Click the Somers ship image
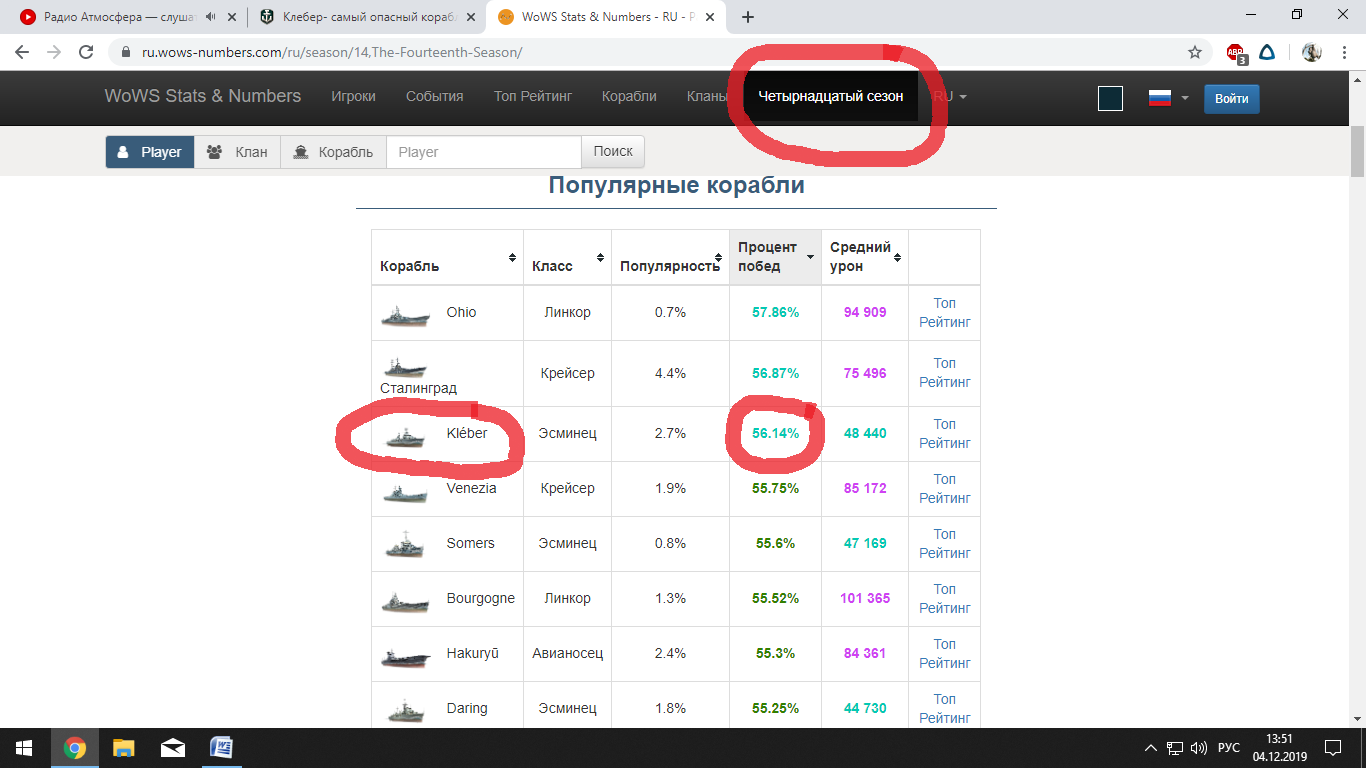This screenshot has height=768, width=1366. (x=405, y=546)
